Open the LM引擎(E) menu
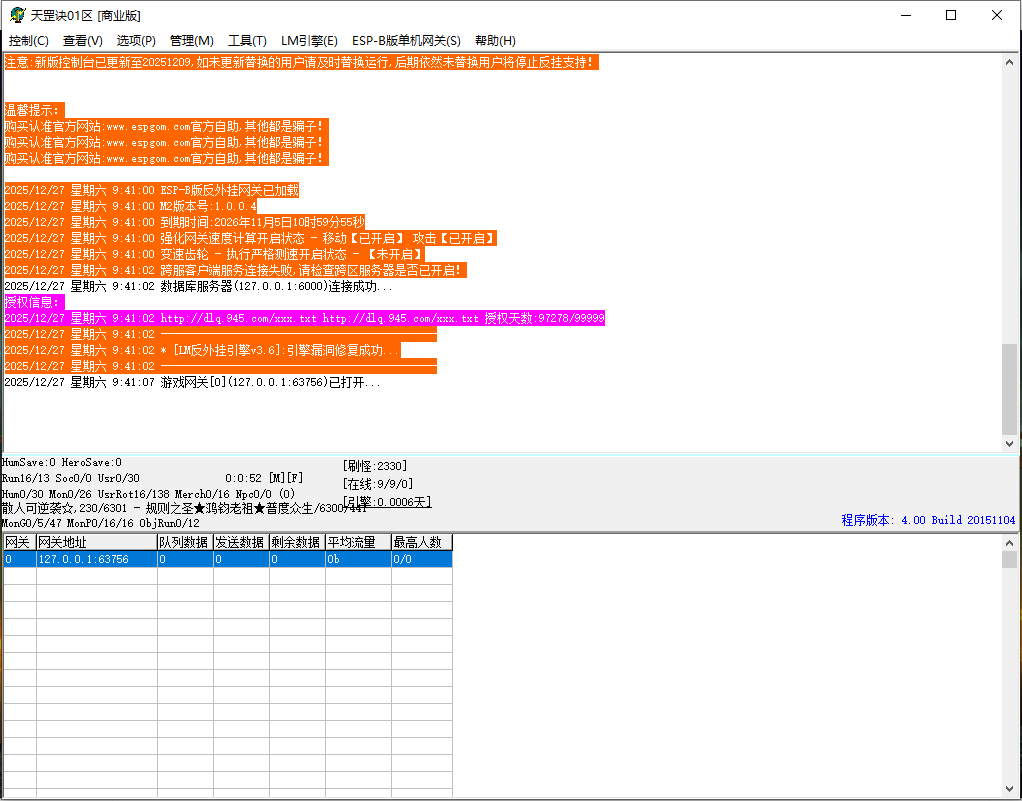This screenshot has height=801, width=1022. click(x=309, y=41)
